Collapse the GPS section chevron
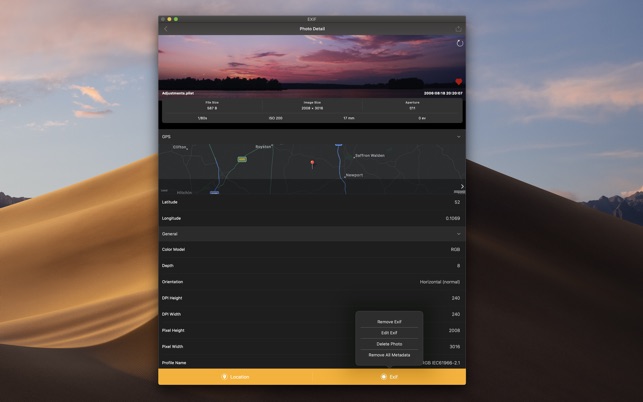 pyautogui.click(x=458, y=137)
